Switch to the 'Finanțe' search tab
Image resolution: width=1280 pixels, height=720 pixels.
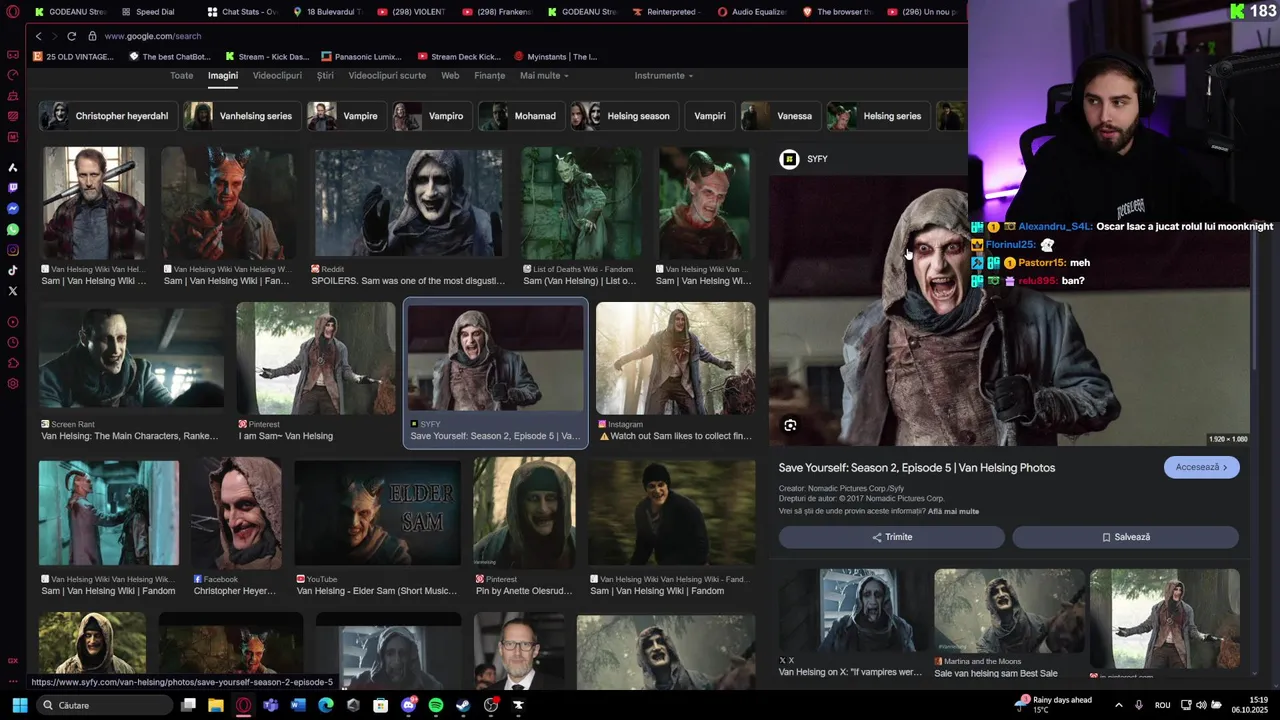(x=490, y=76)
